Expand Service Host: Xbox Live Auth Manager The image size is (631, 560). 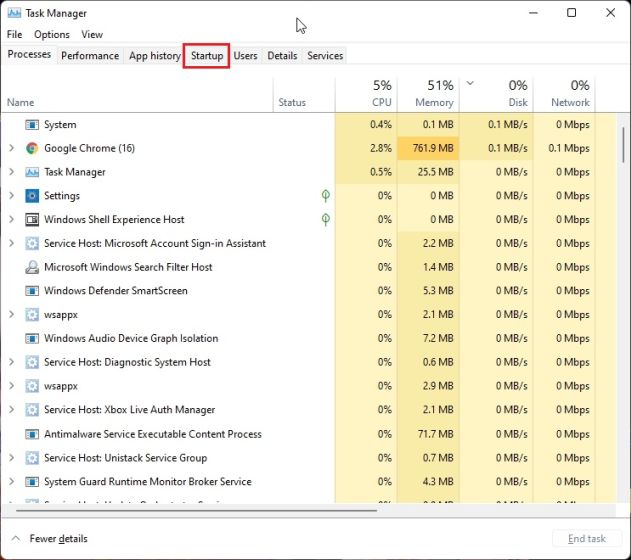(x=12, y=410)
